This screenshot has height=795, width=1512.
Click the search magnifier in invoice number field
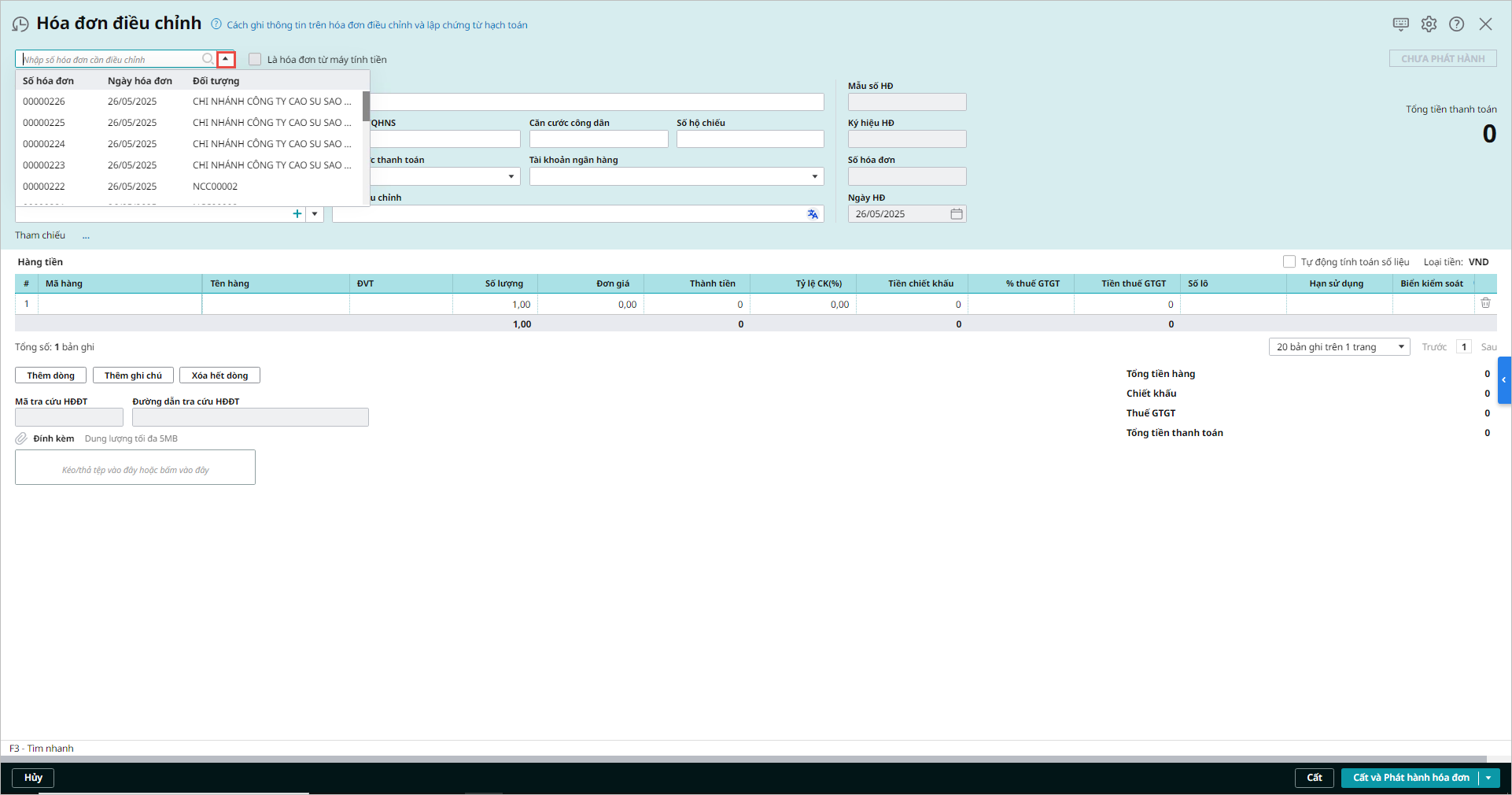point(208,59)
